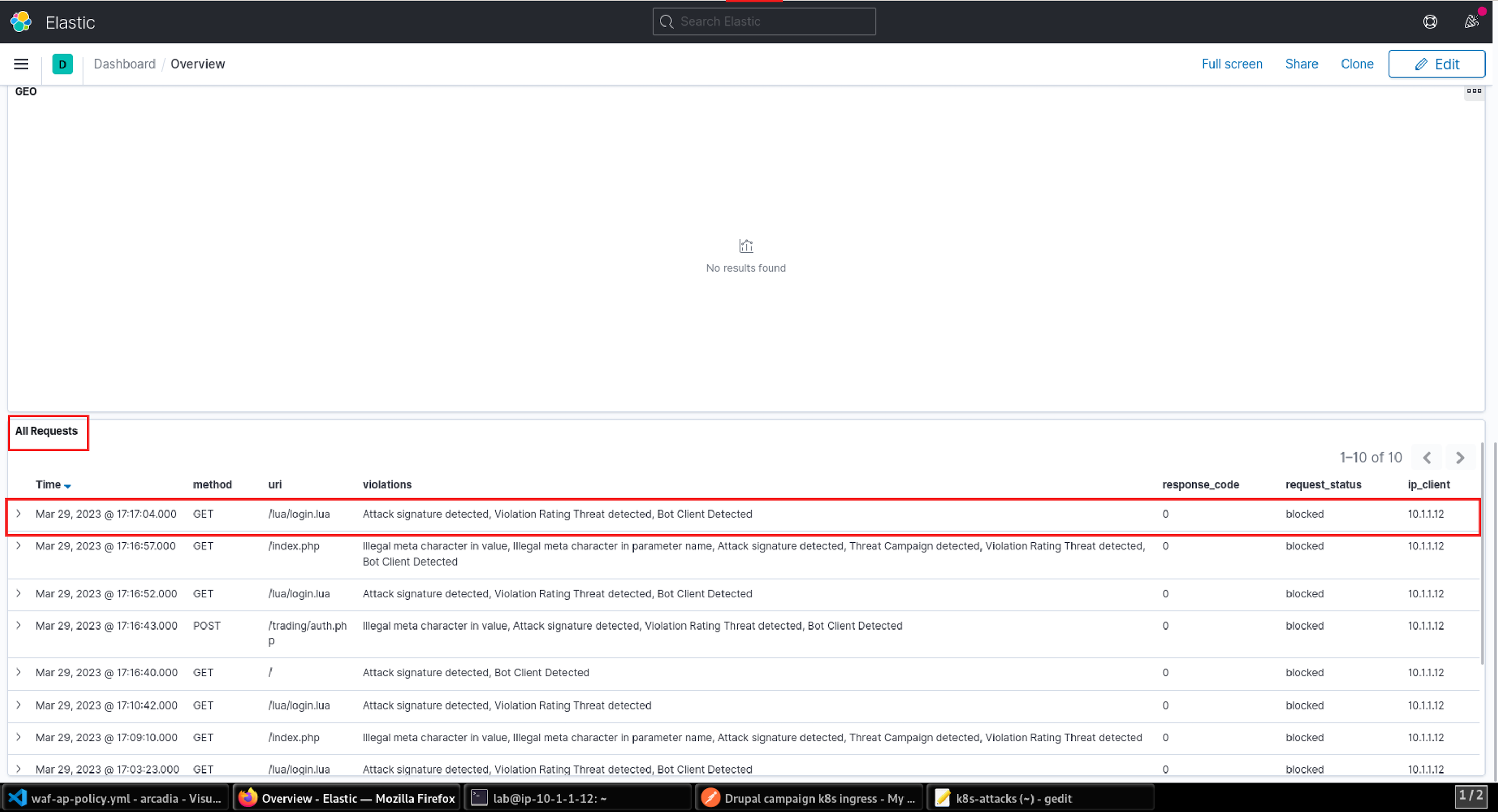Viewport: 1498px width, 812px height.
Task: Click the search magnifier icon
Action: 666,21
